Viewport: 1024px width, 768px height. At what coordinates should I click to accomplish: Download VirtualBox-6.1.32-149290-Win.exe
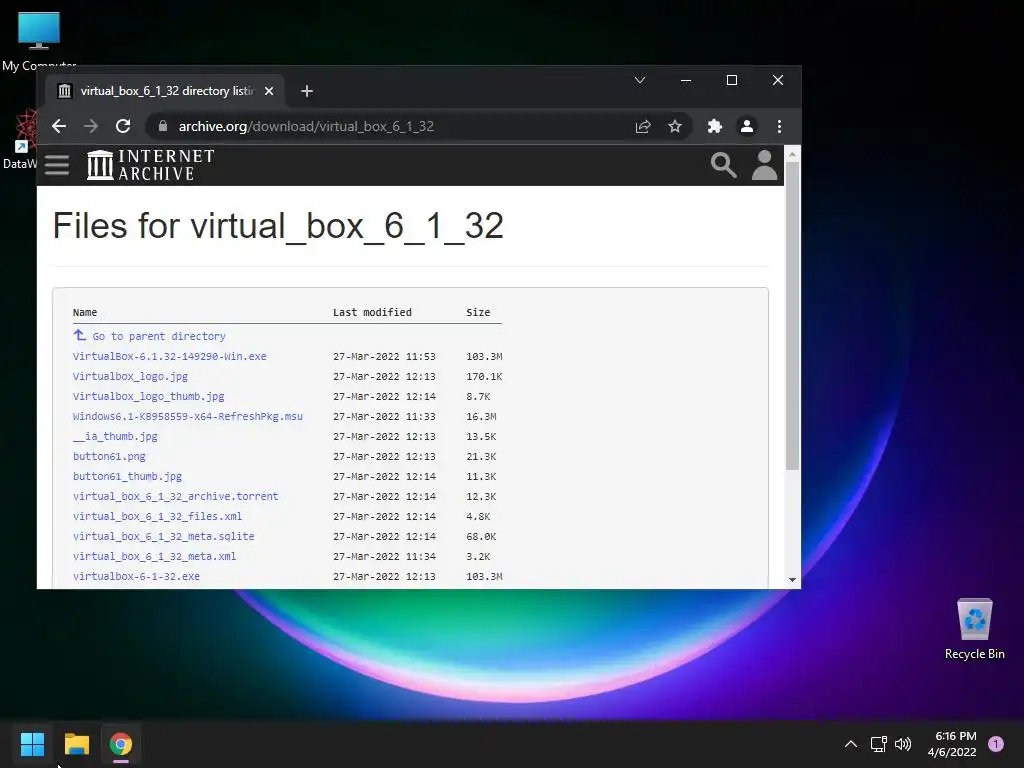click(x=170, y=357)
